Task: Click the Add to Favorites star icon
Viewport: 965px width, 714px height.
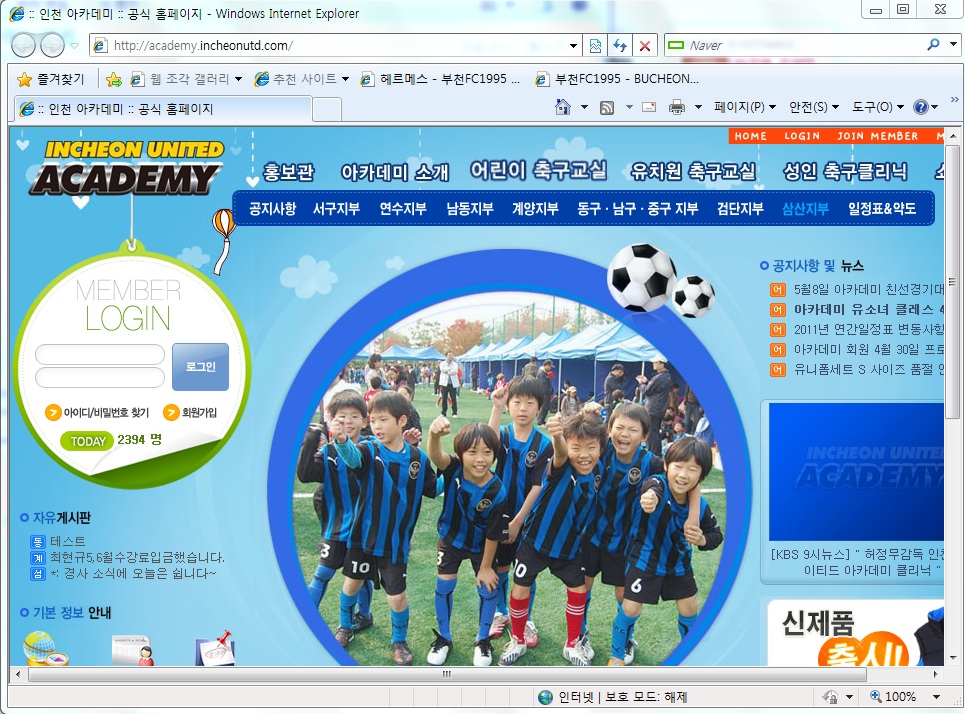Action: [x=114, y=79]
